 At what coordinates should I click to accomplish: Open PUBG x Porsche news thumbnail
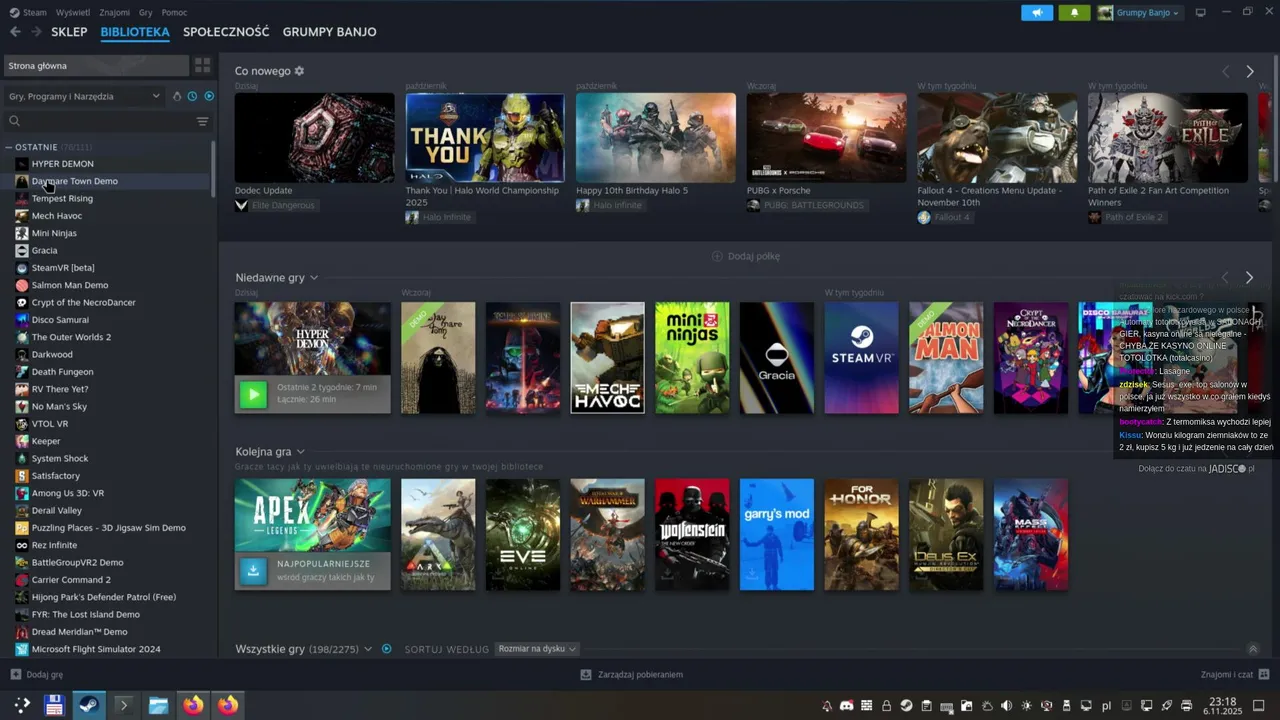[x=827, y=137]
